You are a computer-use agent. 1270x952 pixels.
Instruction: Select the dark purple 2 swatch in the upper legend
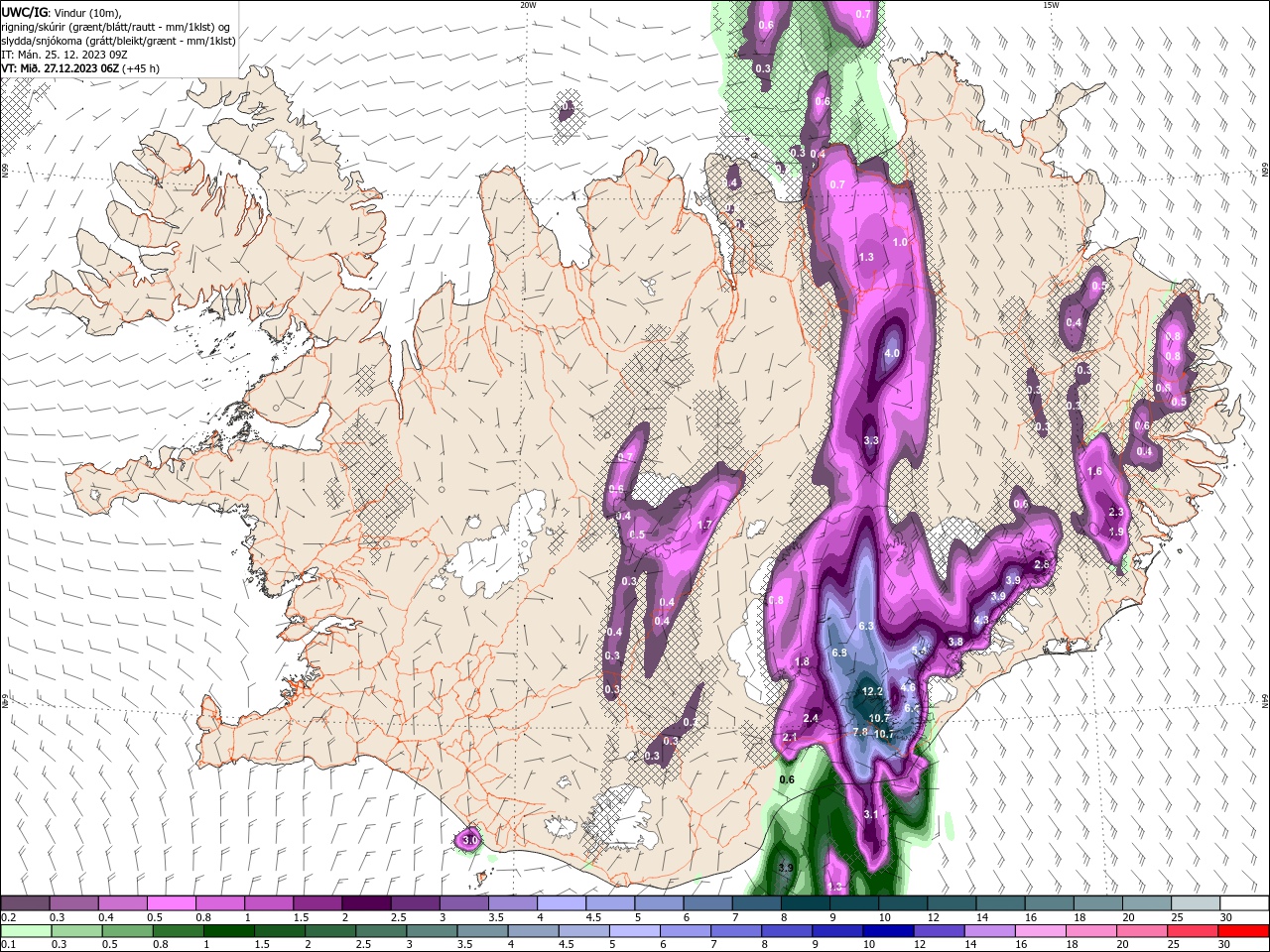pyautogui.click(x=365, y=903)
